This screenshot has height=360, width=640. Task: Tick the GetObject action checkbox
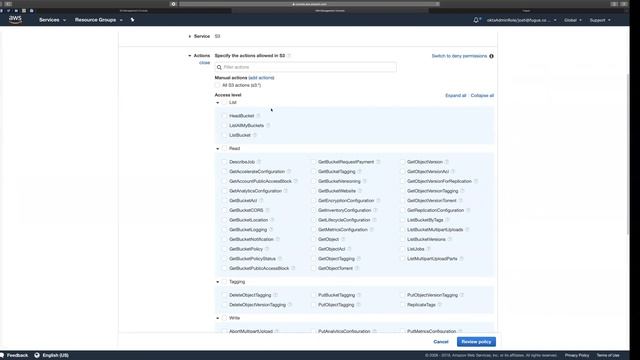click(x=313, y=239)
